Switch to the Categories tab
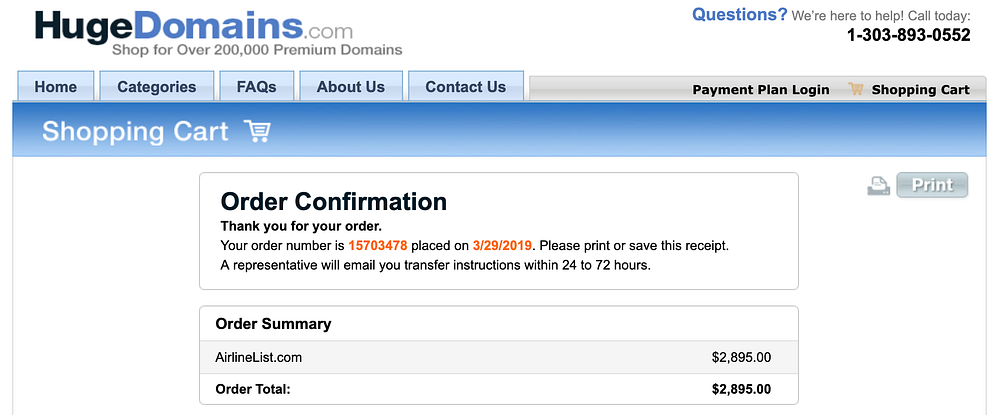The width and height of the screenshot is (1000, 415). point(157,87)
